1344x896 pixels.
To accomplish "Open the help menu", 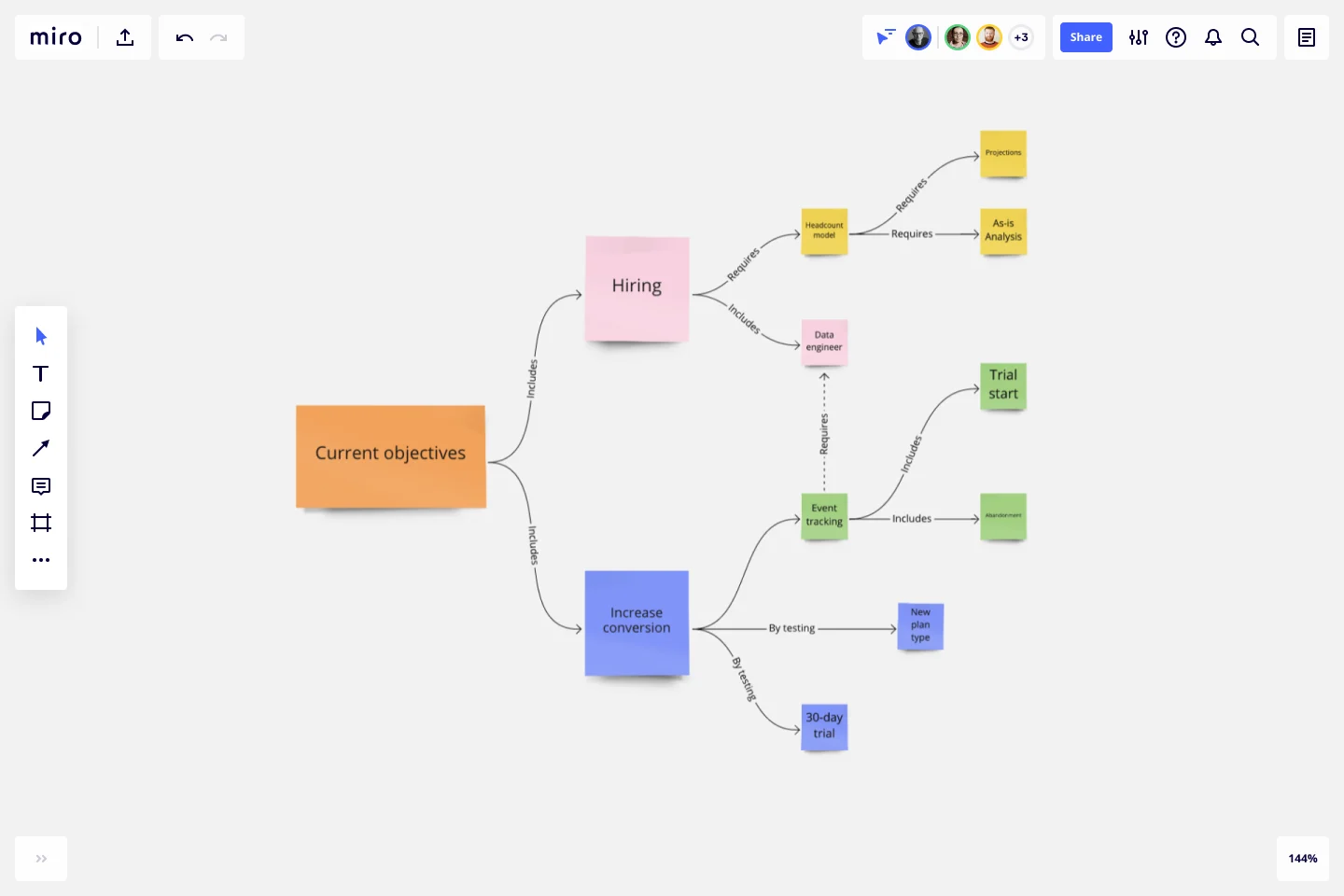I will 1176,37.
